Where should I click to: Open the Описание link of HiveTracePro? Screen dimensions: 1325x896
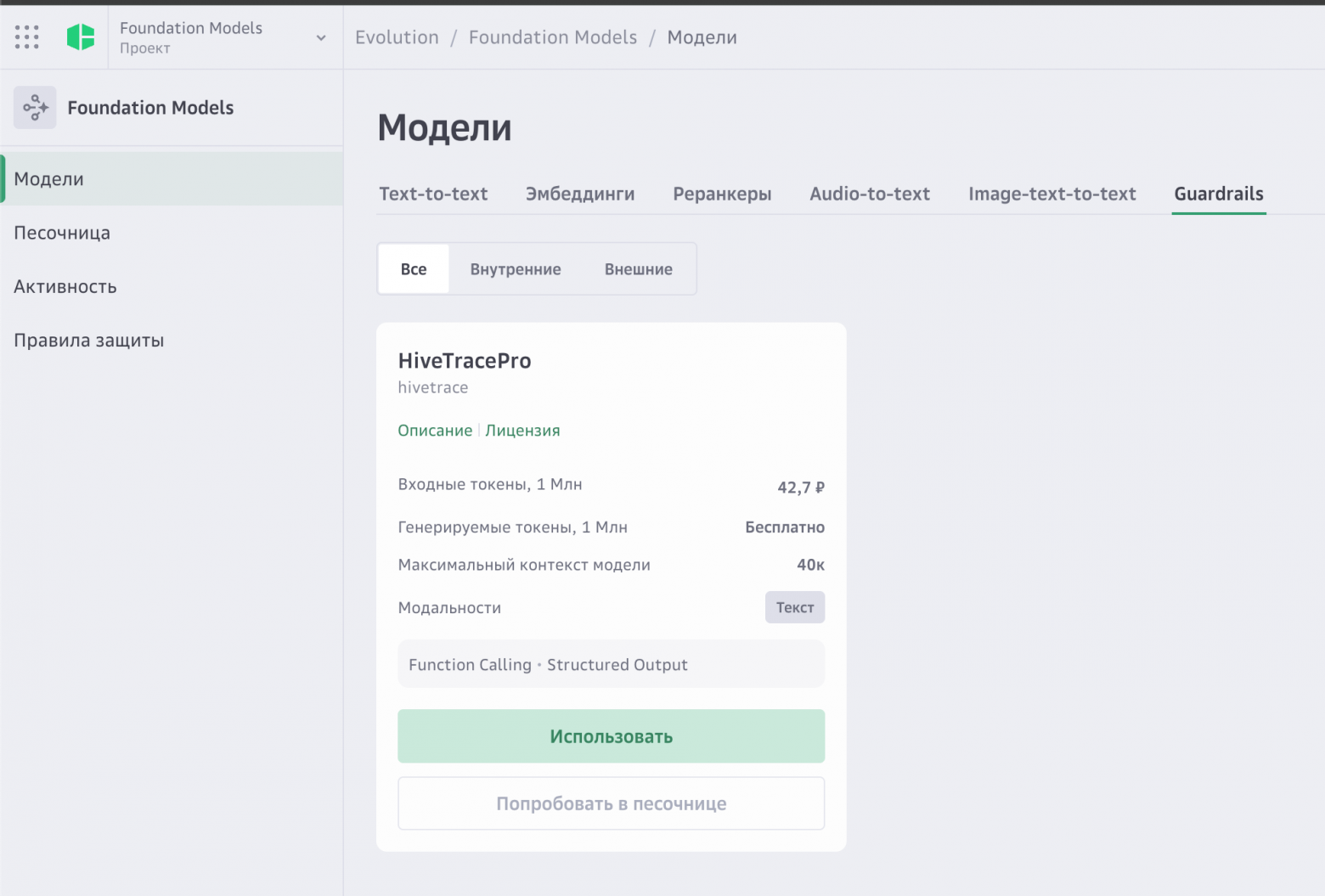[435, 431]
